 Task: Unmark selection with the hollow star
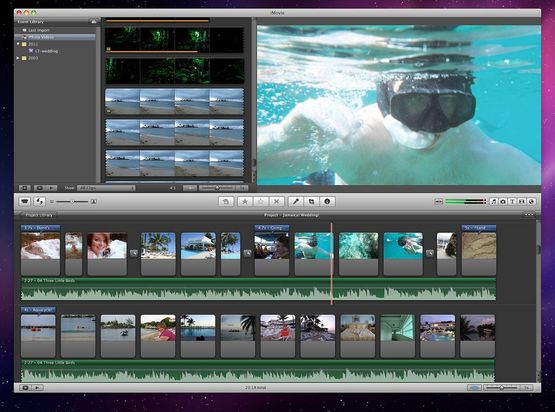click(x=261, y=201)
